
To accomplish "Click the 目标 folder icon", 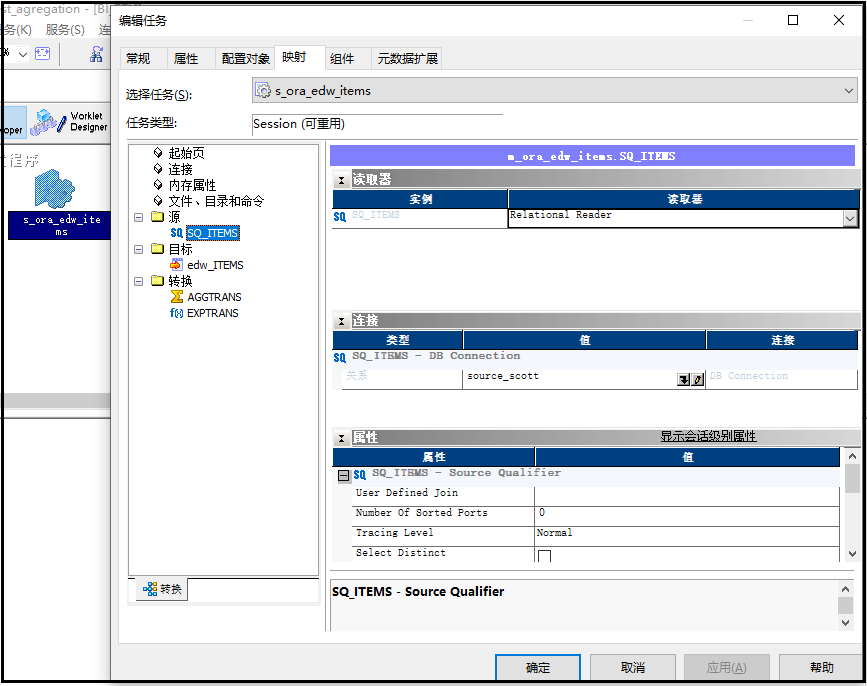I will coord(158,249).
